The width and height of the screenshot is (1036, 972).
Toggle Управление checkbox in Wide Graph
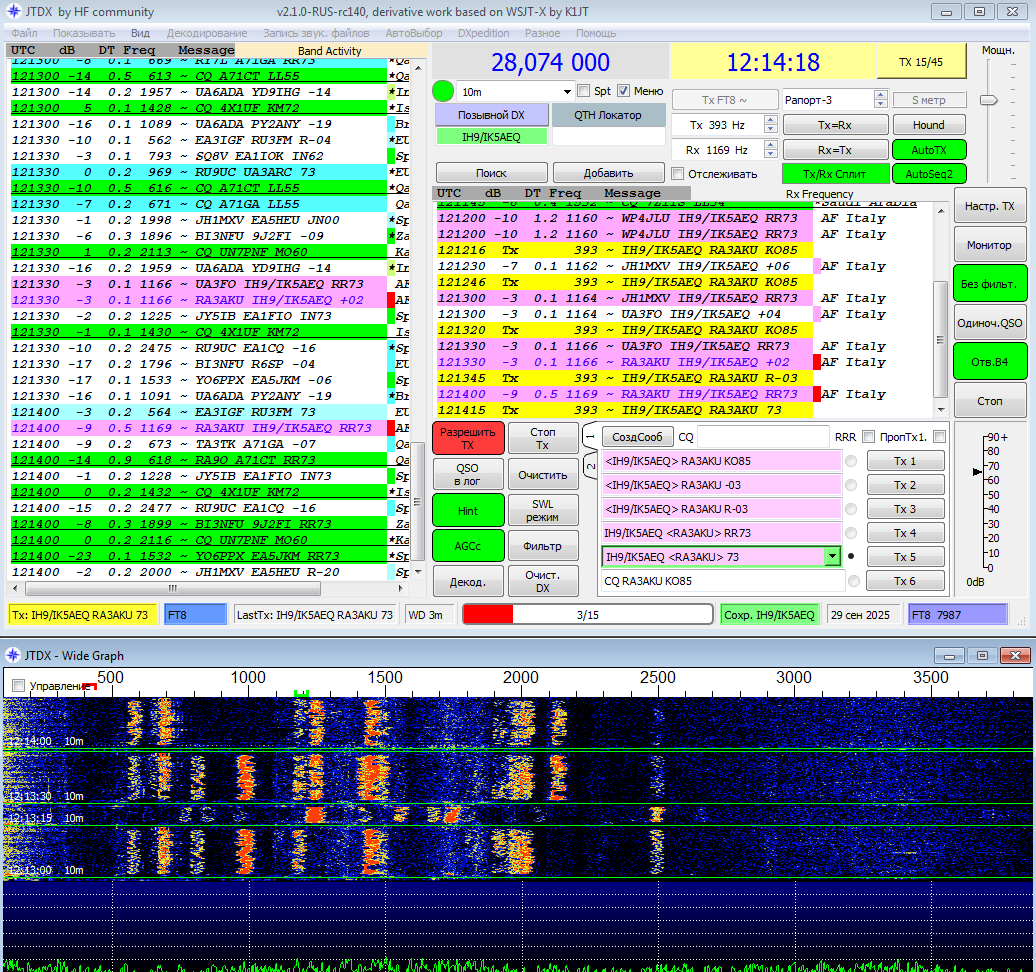point(18,686)
